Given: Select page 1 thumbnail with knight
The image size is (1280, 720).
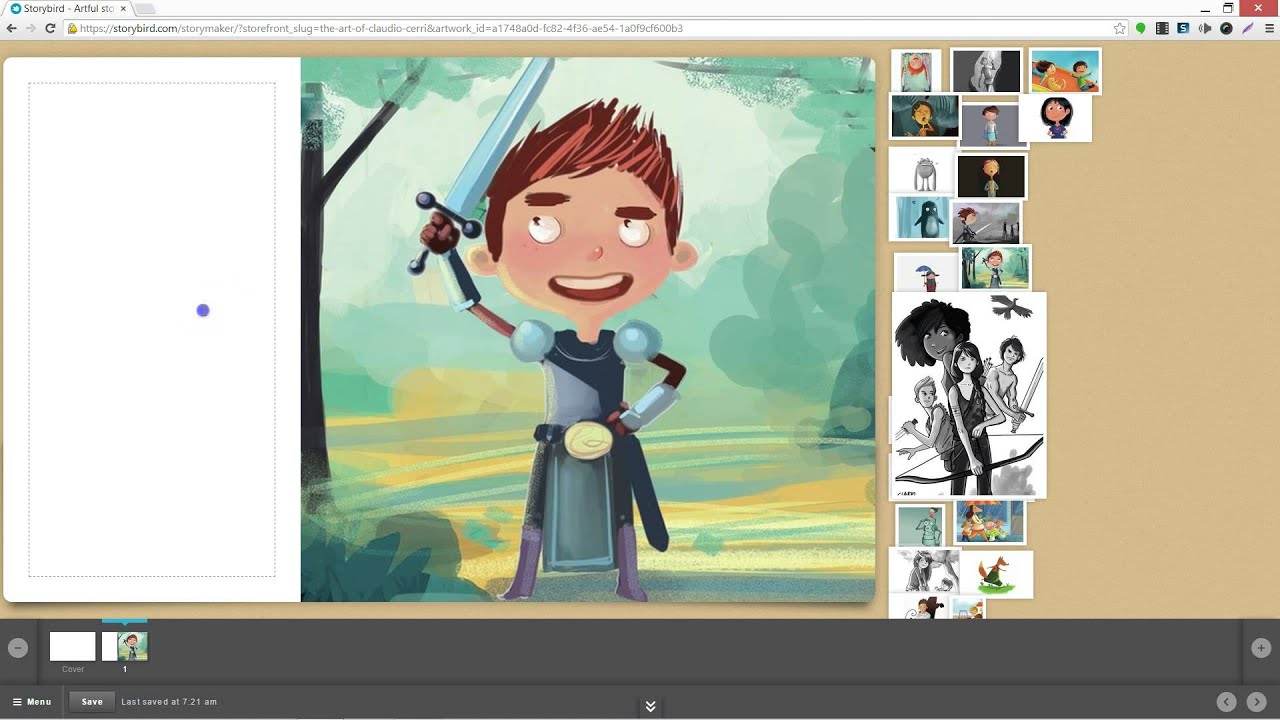Looking at the screenshot, I should click(x=125, y=646).
